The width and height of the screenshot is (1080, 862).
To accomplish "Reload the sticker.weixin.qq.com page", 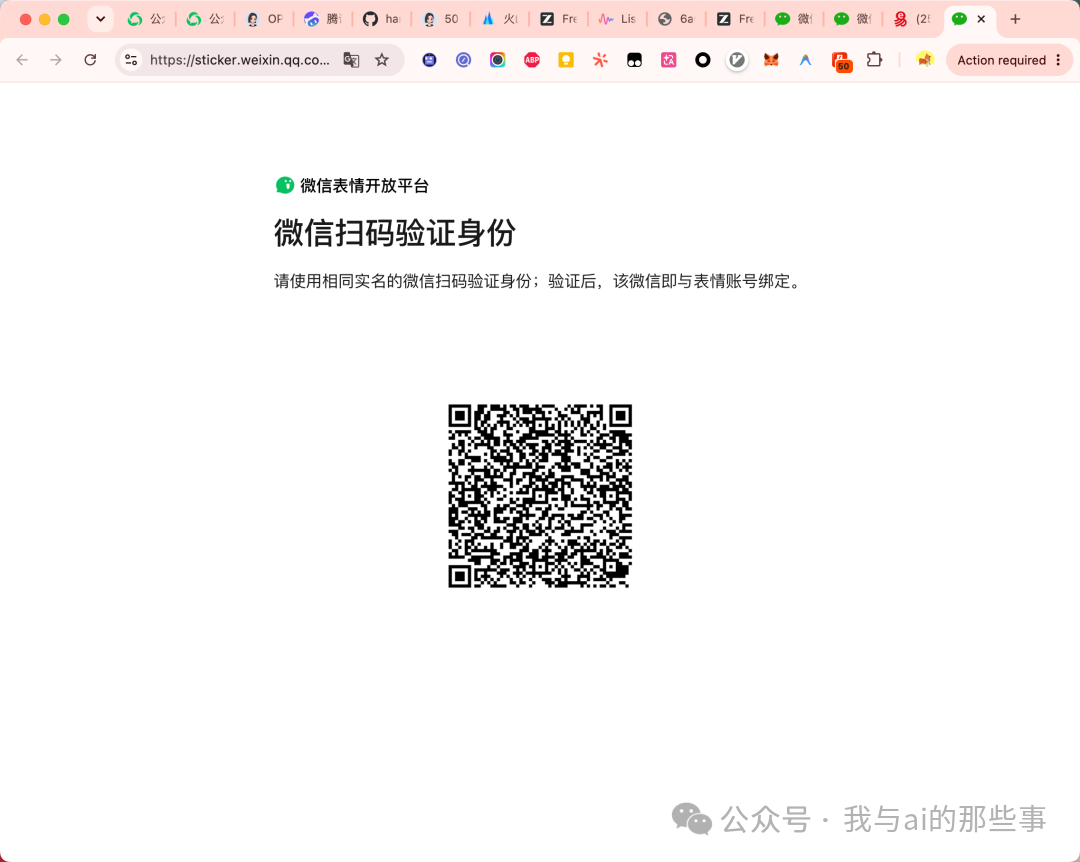I will pos(90,60).
